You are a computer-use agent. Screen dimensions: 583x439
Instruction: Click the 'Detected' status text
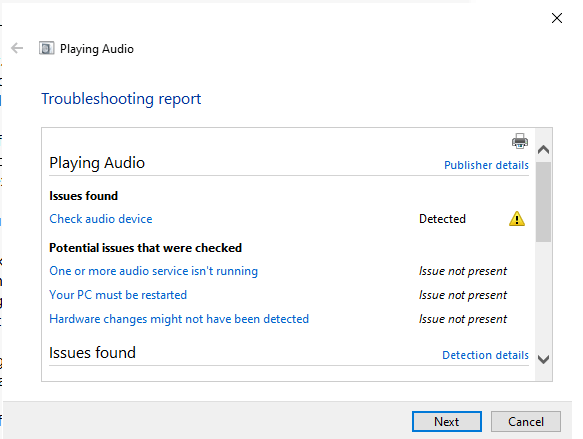click(x=442, y=219)
